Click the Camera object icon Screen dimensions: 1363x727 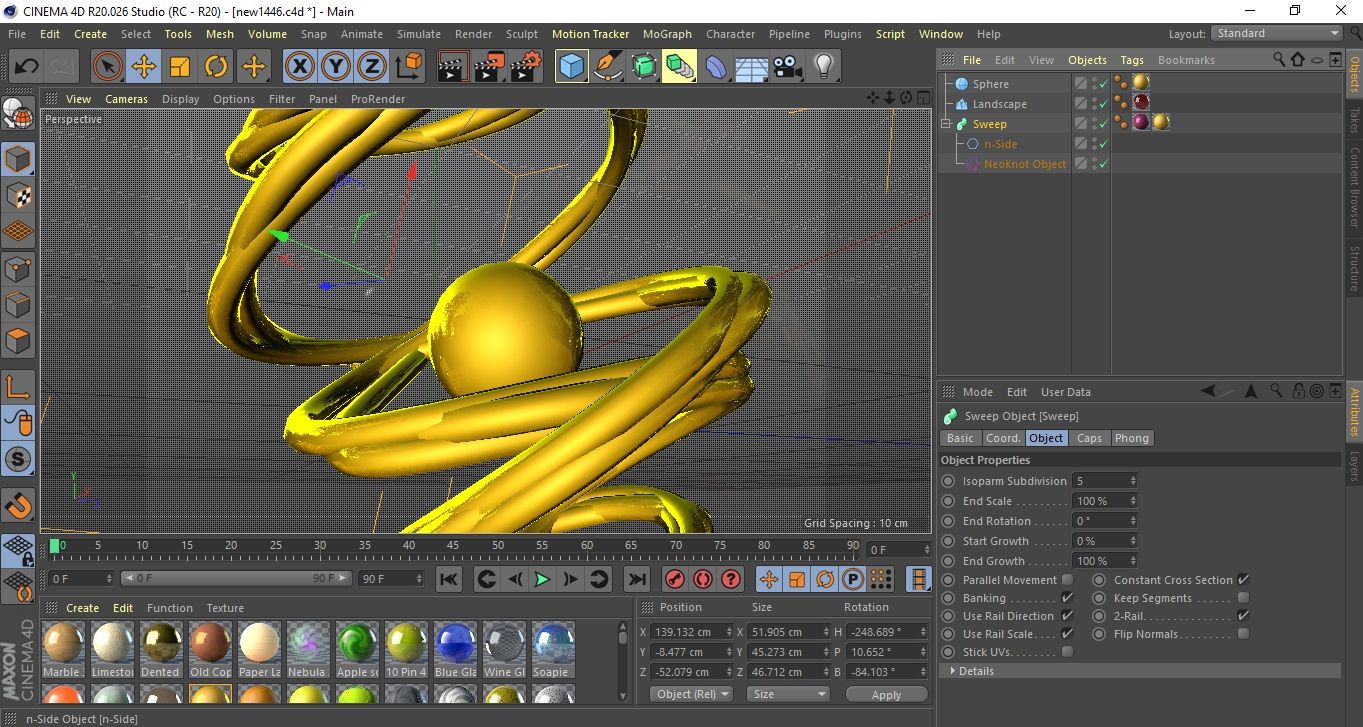click(788, 67)
